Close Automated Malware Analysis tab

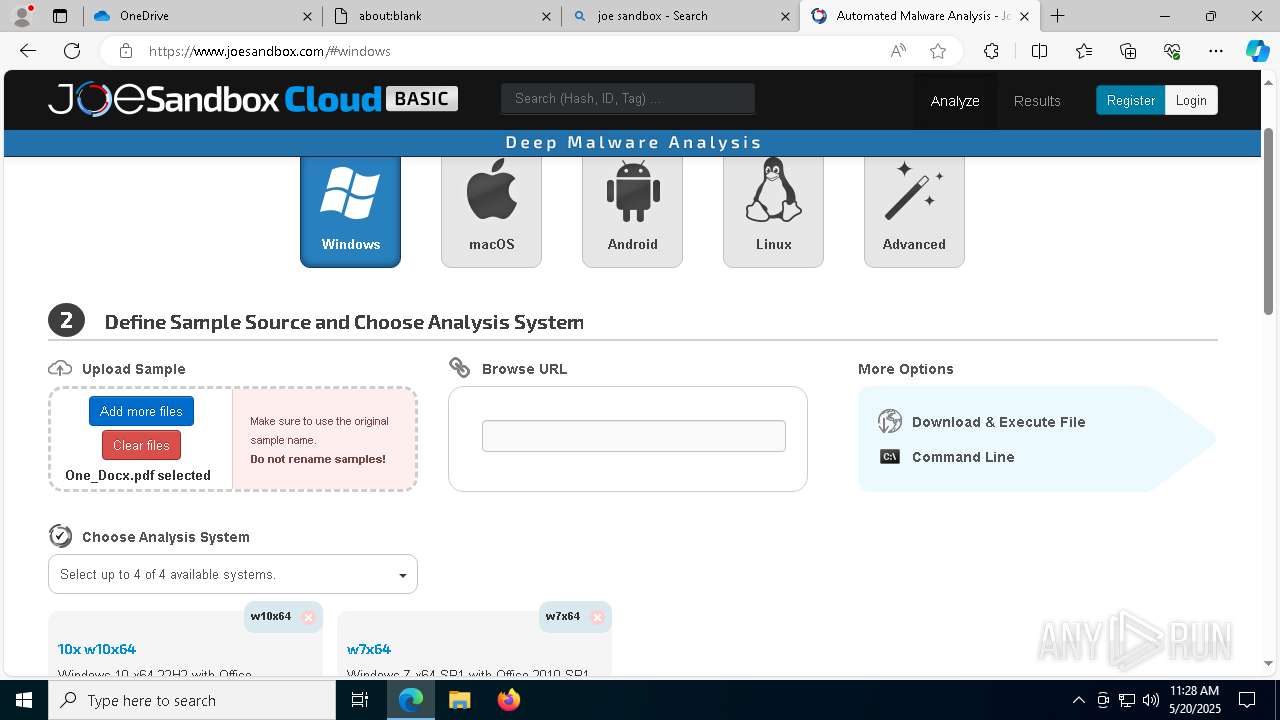coord(1024,16)
